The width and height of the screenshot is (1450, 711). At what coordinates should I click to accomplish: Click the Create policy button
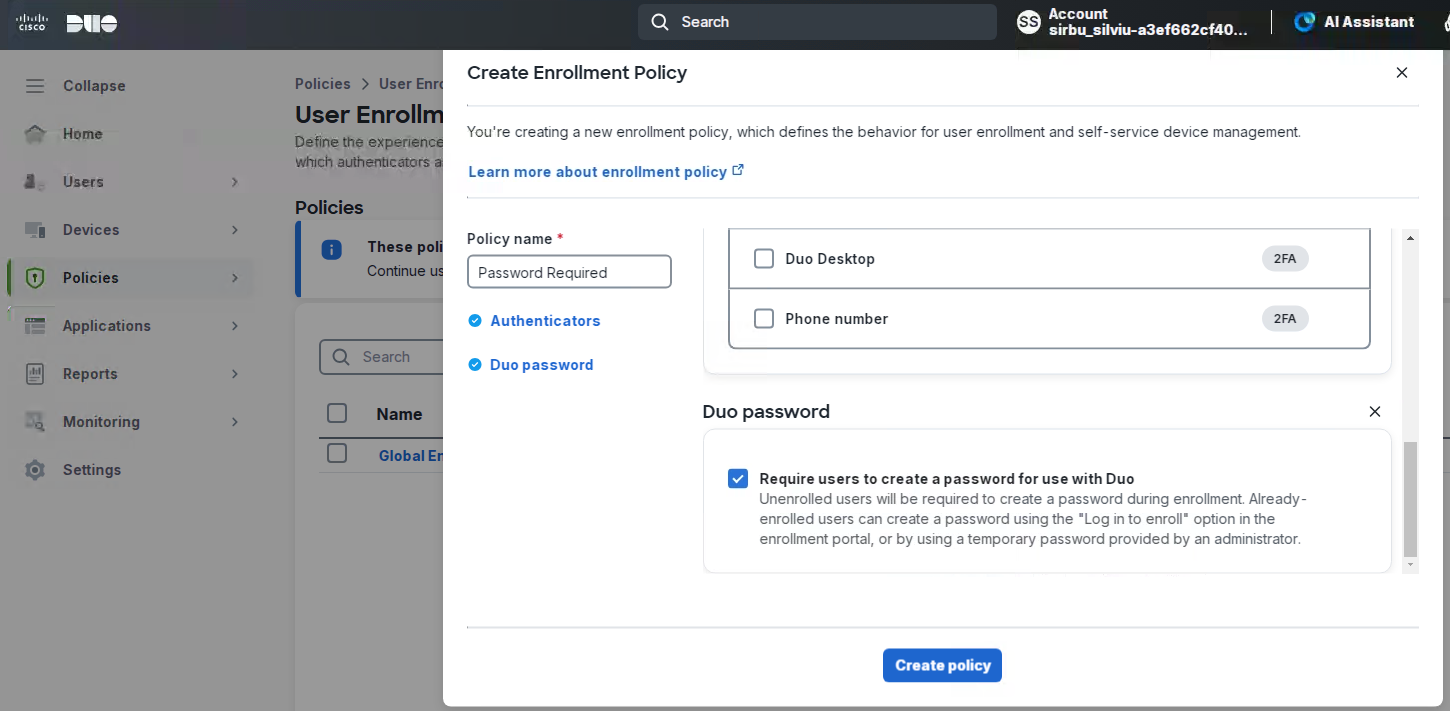[x=942, y=666]
